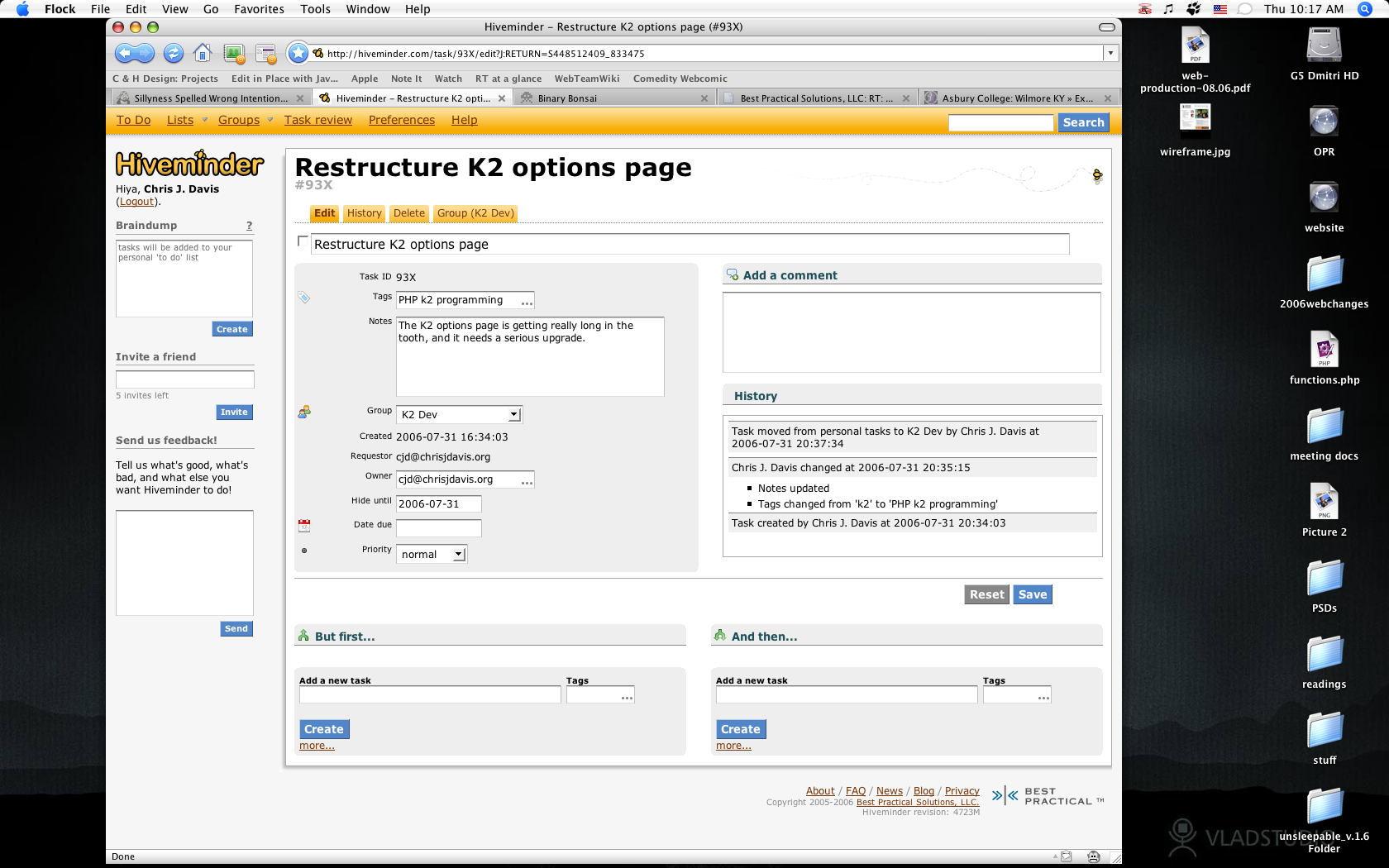Open Spotlight search in the menu bar
This screenshot has width=1389, height=868.
[x=1365, y=9]
